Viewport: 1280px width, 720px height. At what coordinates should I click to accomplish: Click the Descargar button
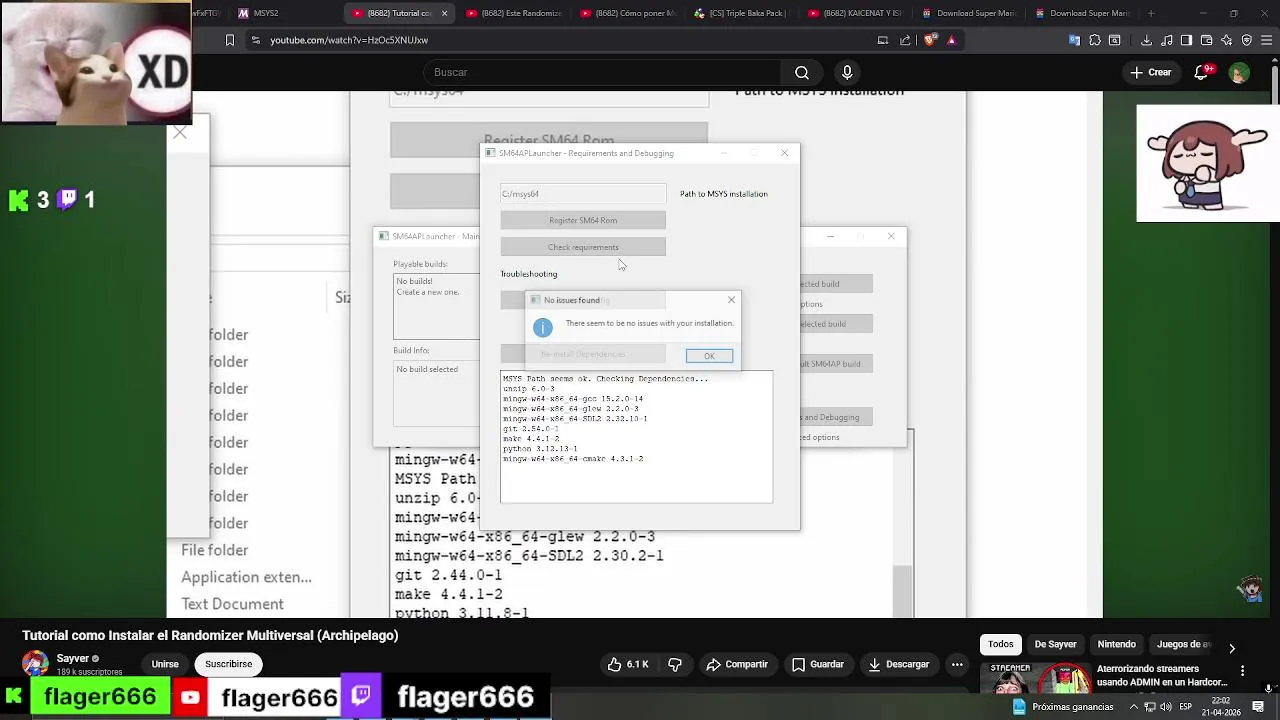pyautogui.click(x=899, y=664)
